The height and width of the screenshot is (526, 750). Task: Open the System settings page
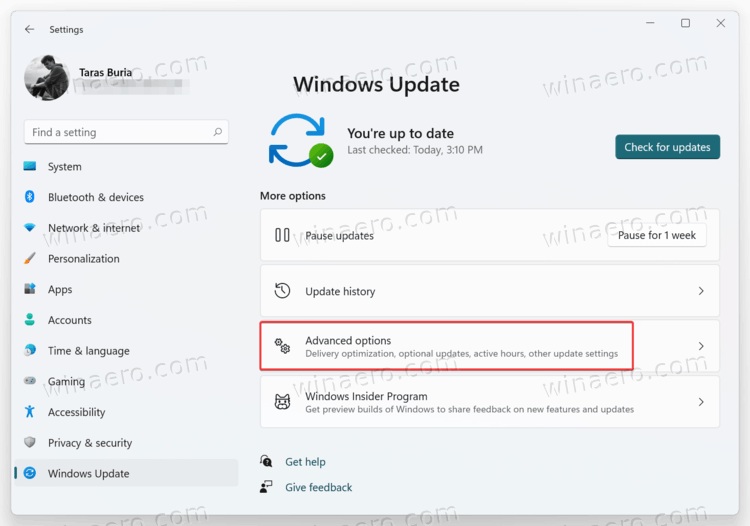[65, 167]
